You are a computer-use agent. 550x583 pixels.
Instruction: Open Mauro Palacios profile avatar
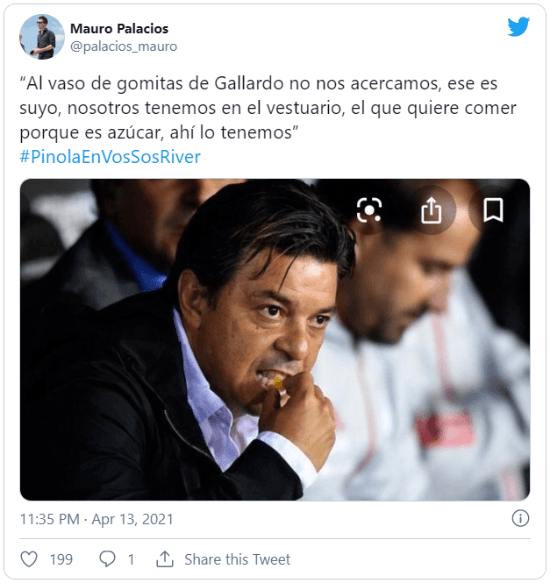(x=42, y=37)
